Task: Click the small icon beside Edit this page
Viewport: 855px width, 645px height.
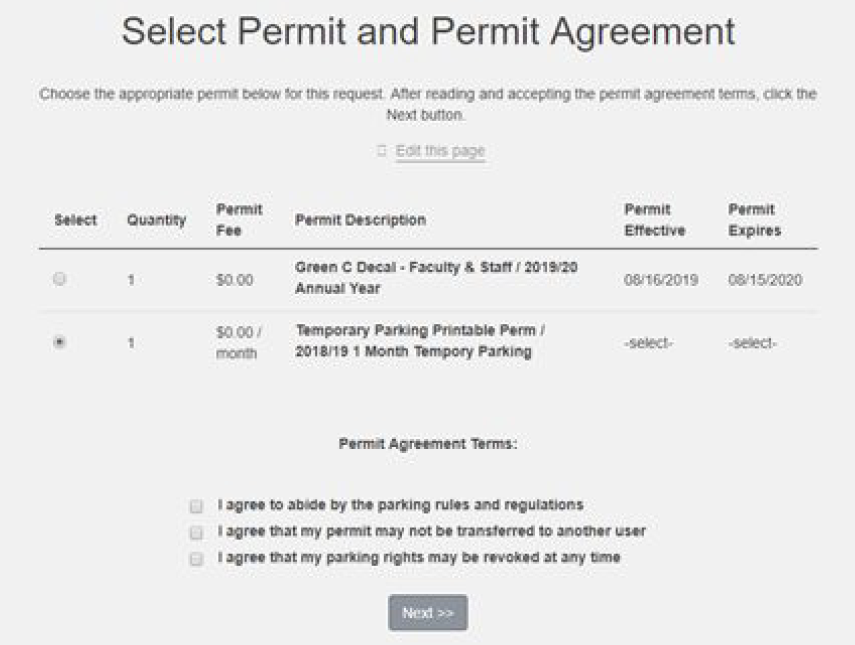Action: click(x=381, y=151)
